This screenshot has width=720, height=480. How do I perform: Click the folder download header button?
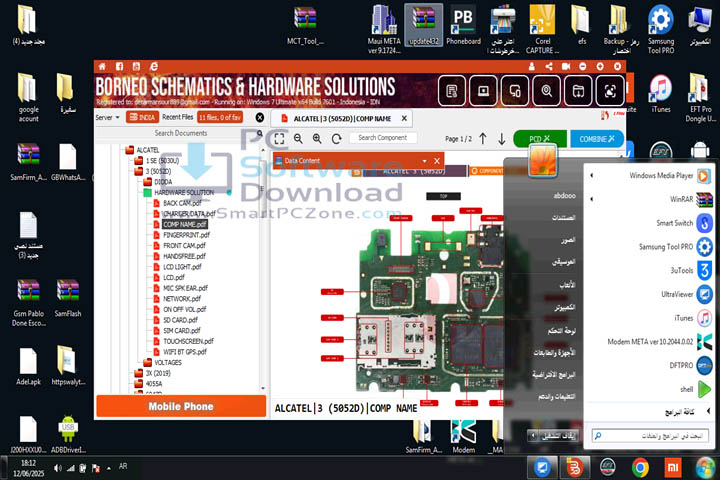[578, 91]
